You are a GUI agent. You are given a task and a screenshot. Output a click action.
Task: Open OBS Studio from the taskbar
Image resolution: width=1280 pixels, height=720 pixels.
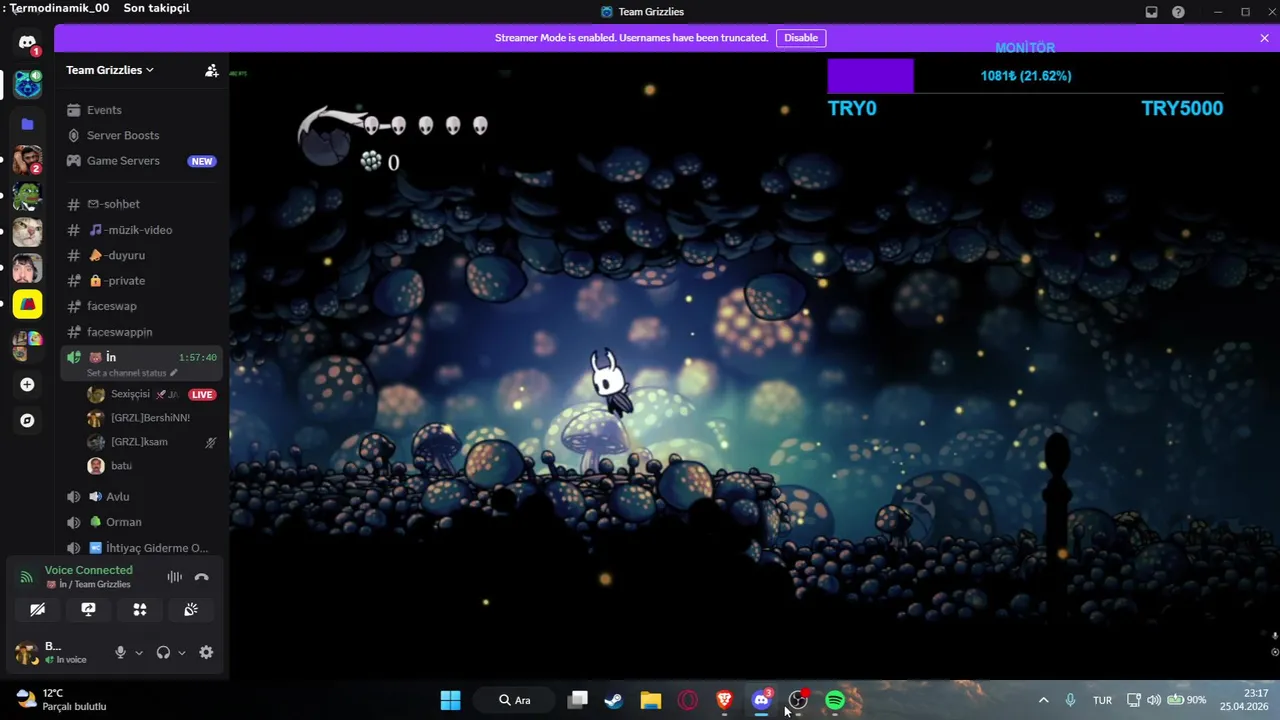point(798,700)
